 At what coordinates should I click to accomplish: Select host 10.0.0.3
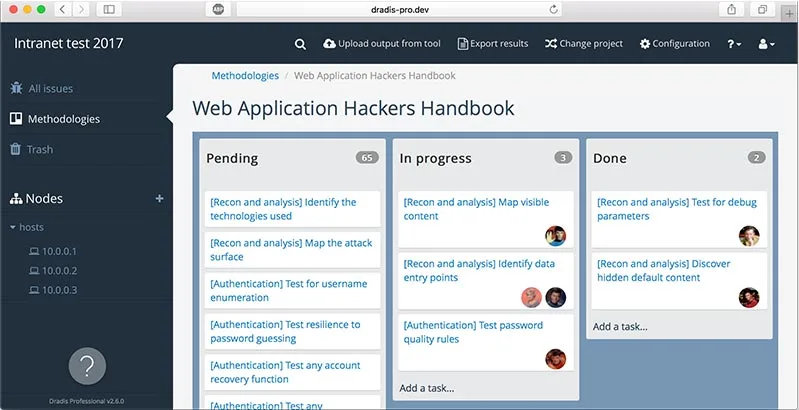click(x=52, y=290)
